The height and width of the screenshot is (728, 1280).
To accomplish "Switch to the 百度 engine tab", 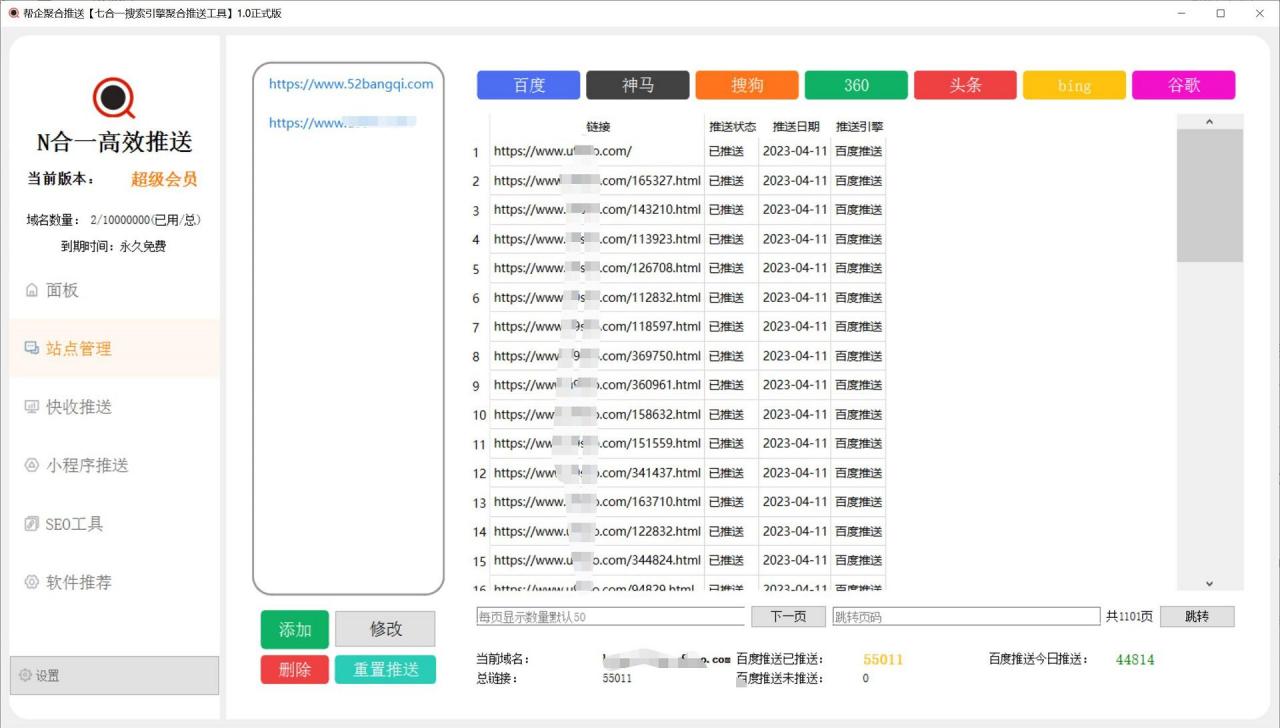I will pyautogui.click(x=529, y=85).
